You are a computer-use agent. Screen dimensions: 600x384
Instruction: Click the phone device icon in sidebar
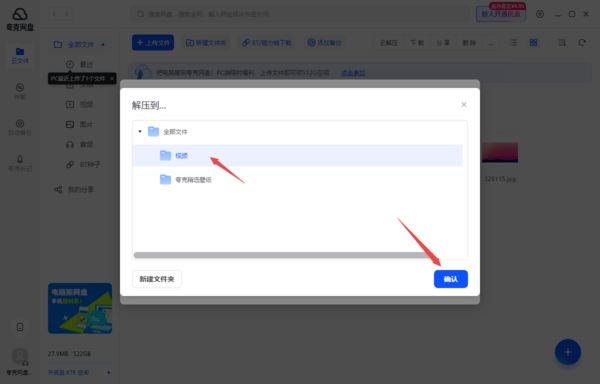pos(20,327)
